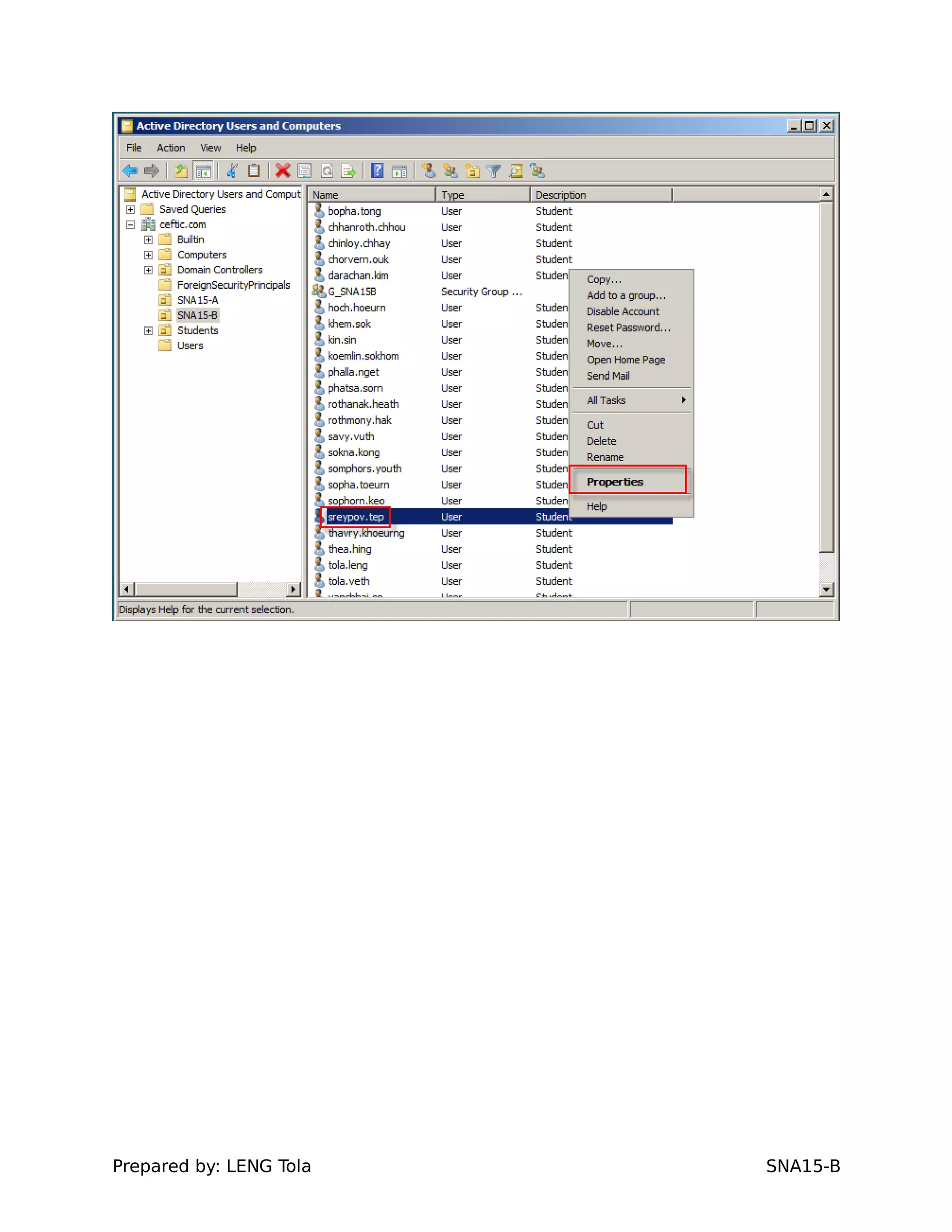
Task: Click the Cut scissors toolbar icon
Action: (x=232, y=170)
